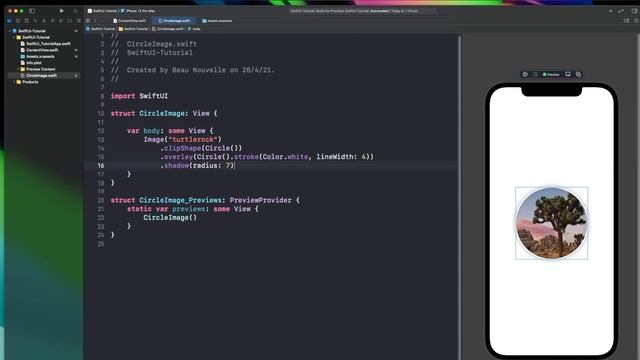Click the SwiftUI-Tutorial folder breadcrumb in the jump bar
640x360 pixels.
coord(133,29)
